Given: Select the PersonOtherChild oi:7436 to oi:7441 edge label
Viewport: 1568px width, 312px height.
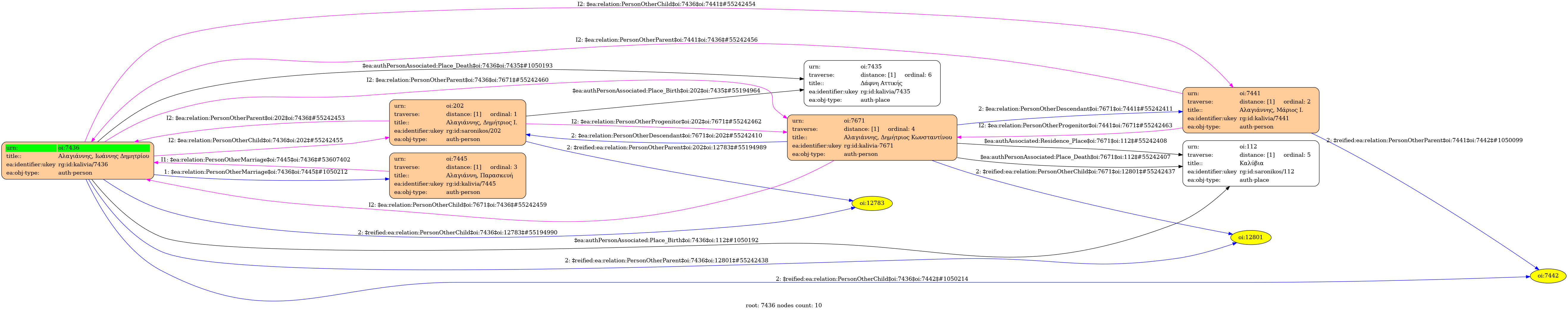Looking at the screenshot, I should [x=666, y=4].
